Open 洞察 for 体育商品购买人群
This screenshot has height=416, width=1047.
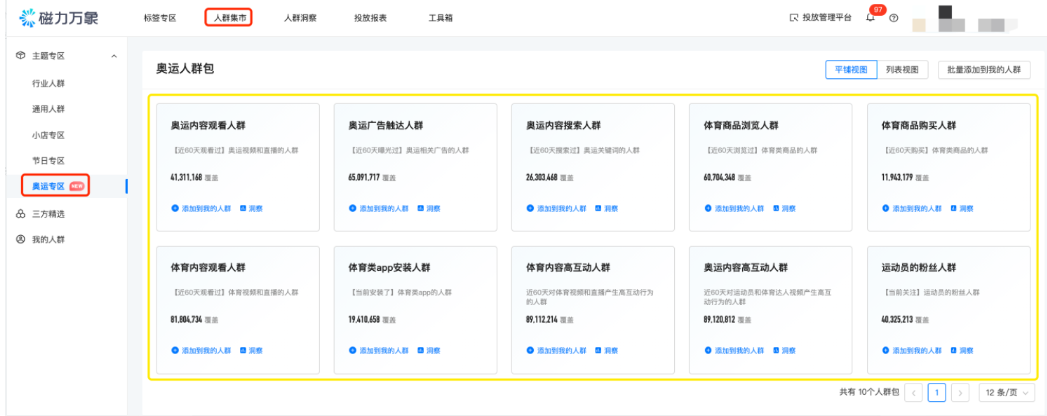[x=962, y=208]
